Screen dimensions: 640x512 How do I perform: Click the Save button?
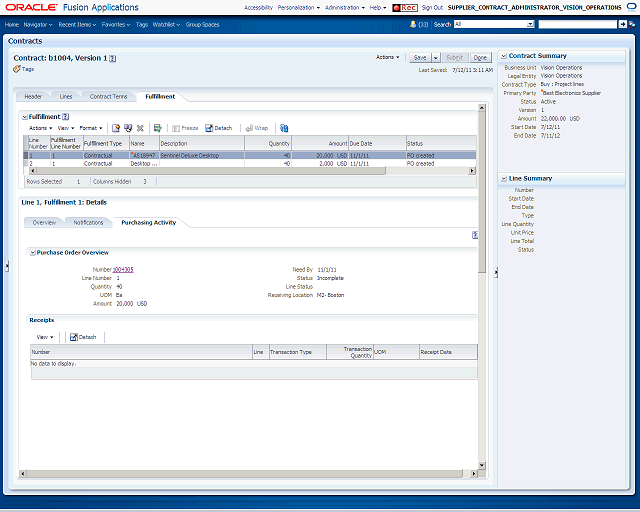420,58
